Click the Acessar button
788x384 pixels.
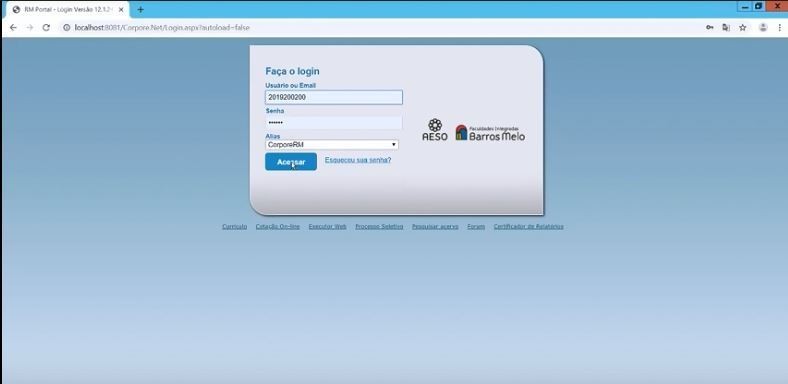click(291, 162)
